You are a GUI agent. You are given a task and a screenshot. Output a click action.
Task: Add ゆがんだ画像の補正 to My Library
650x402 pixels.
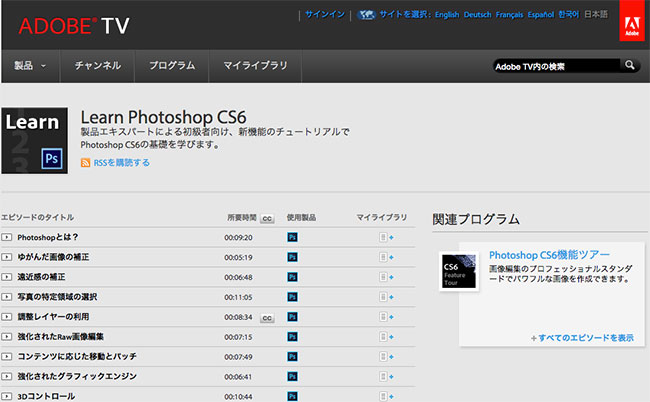(386, 257)
